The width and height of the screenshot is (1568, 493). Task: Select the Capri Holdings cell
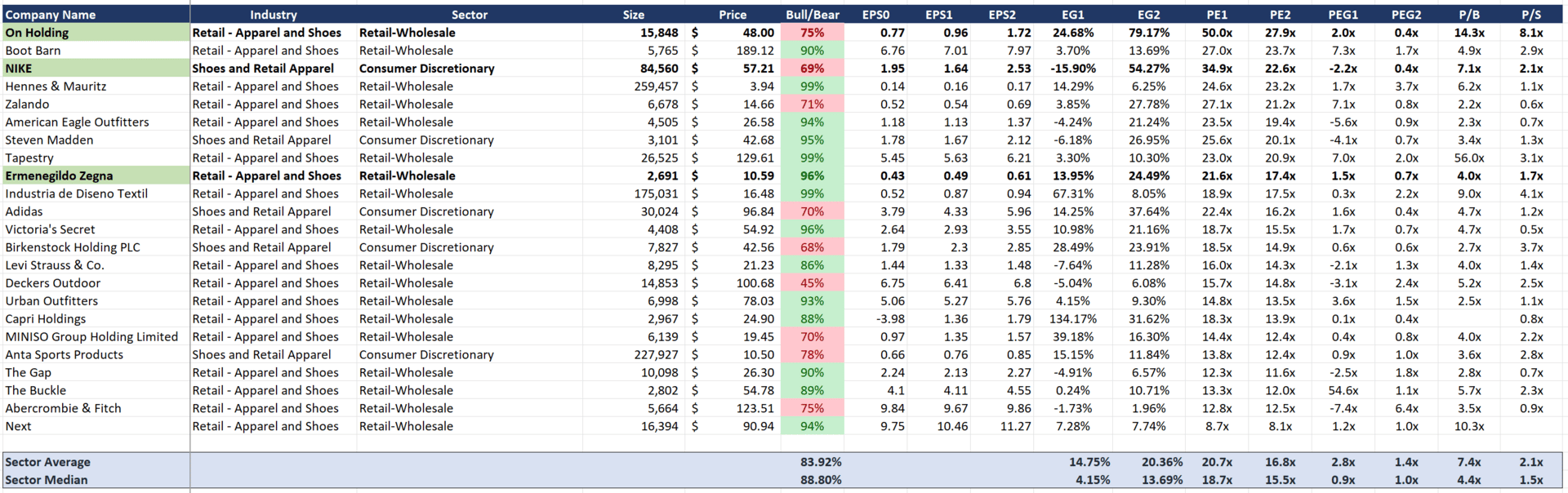pyautogui.click(x=96, y=319)
